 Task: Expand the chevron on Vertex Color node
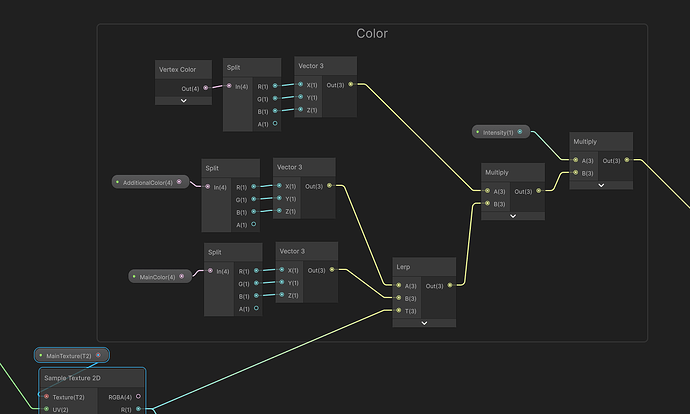click(184, 100)
